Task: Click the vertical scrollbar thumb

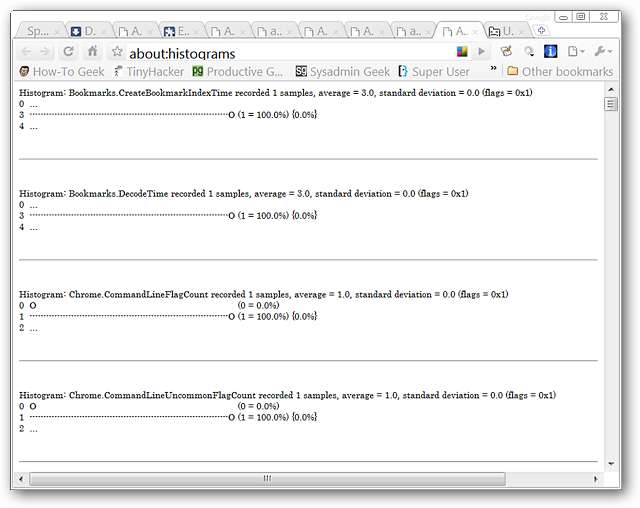Action: [611, 104]
